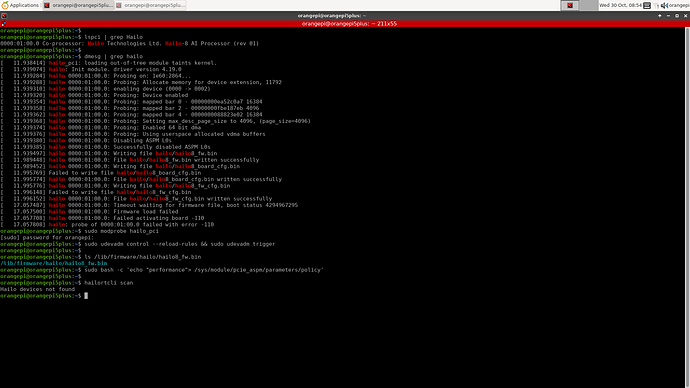Image resolution: width=690 pixels, height=388 pixels.
Task: Click 'hailo8_fw.bin written successfully' line
Action: coord(130,160)
